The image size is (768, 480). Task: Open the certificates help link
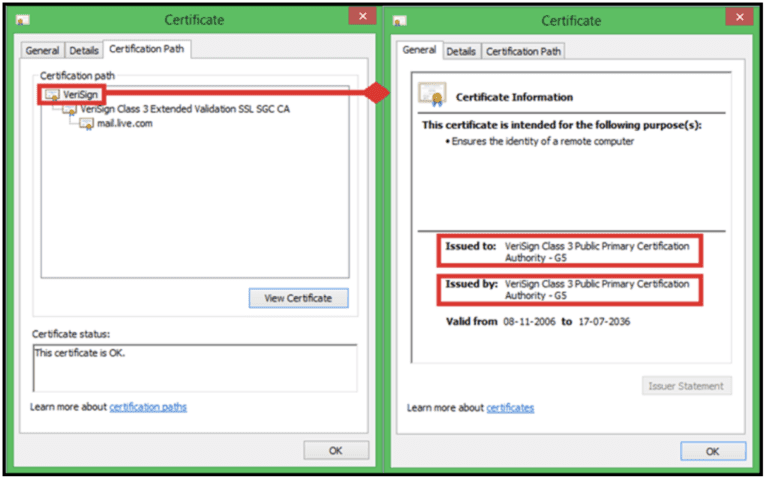(510, 408)
